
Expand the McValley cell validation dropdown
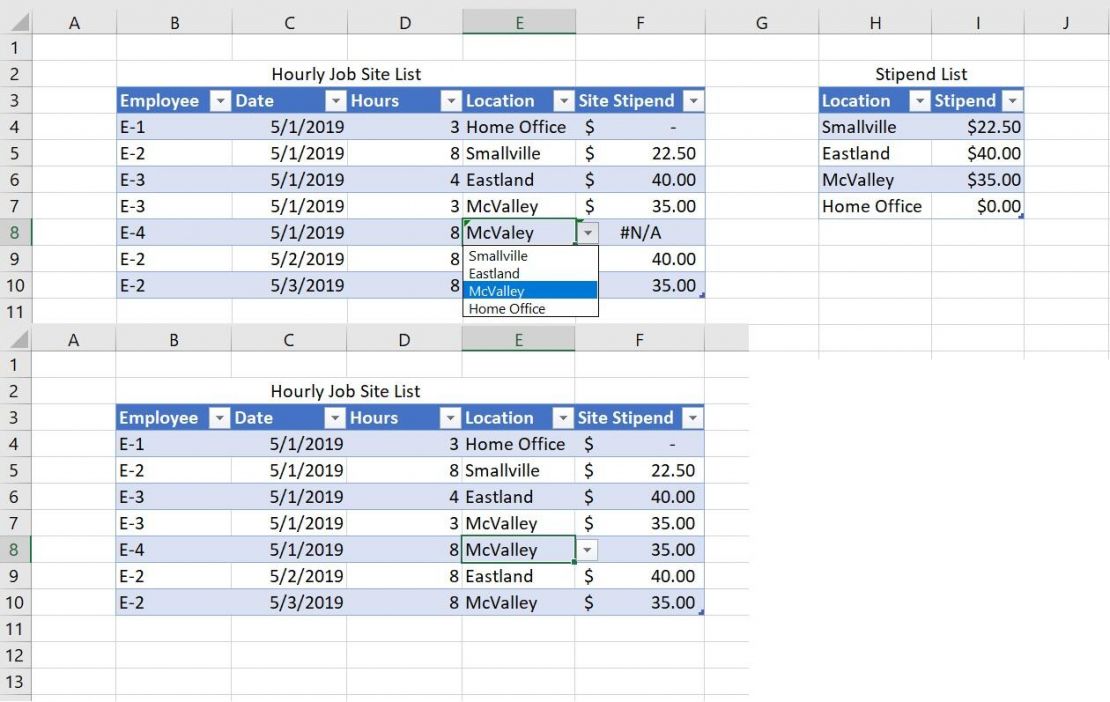tap(590, 550)
